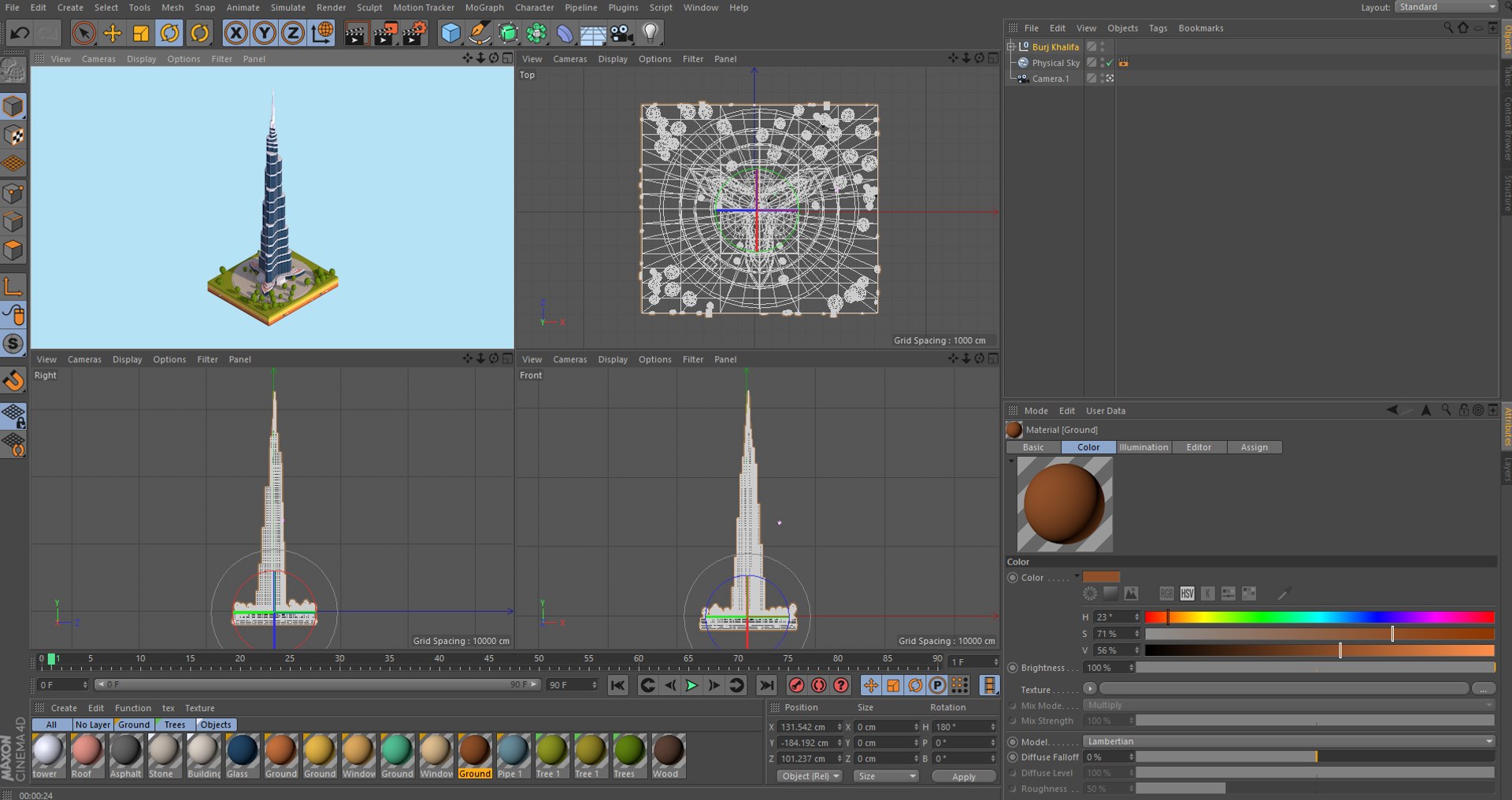Open Keyframe Selection question mark icon
Screen dimensions: 1512x800
click(841, 685)
